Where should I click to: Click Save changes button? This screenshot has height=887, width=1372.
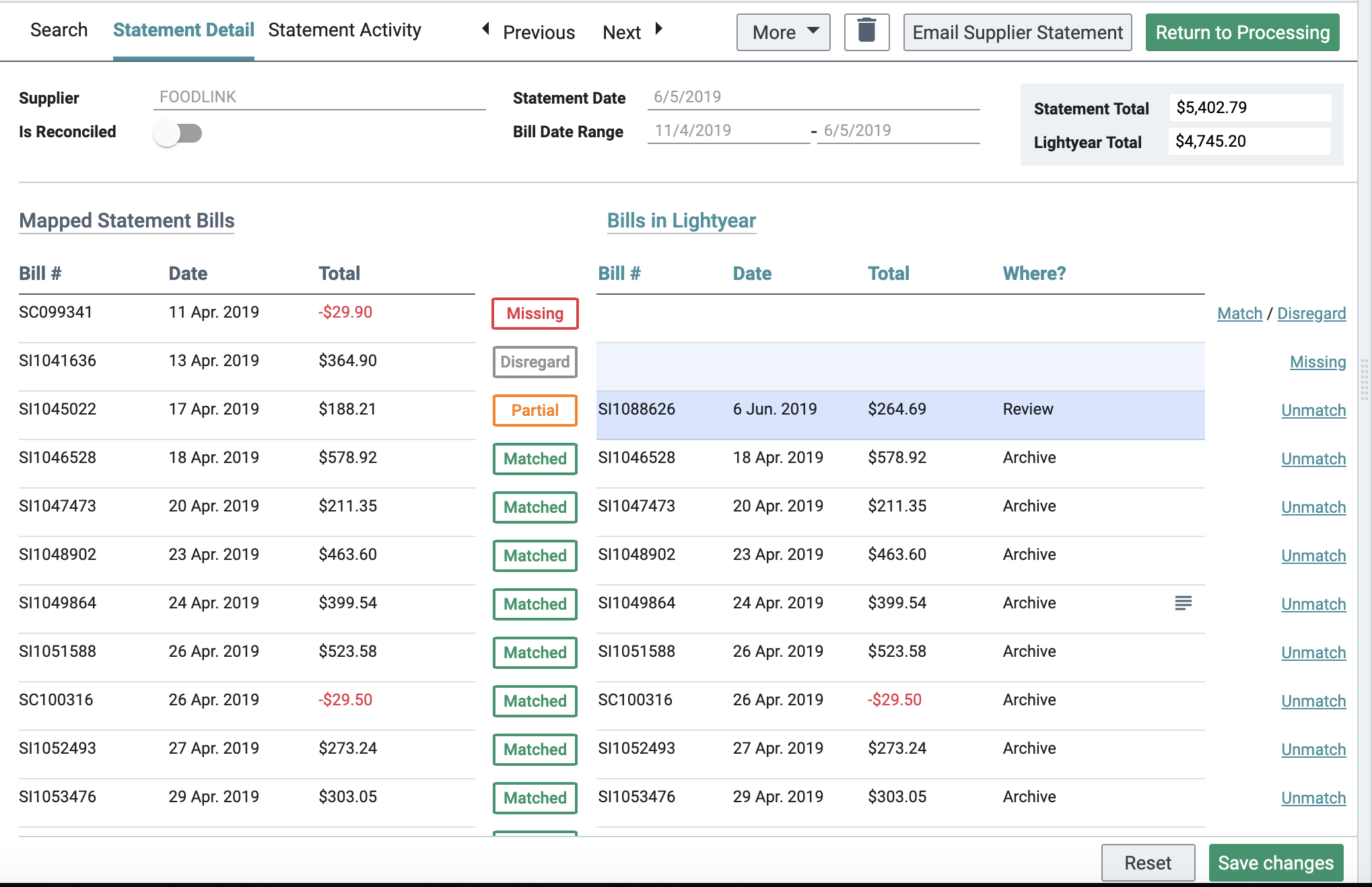[x=1275, y=863]
